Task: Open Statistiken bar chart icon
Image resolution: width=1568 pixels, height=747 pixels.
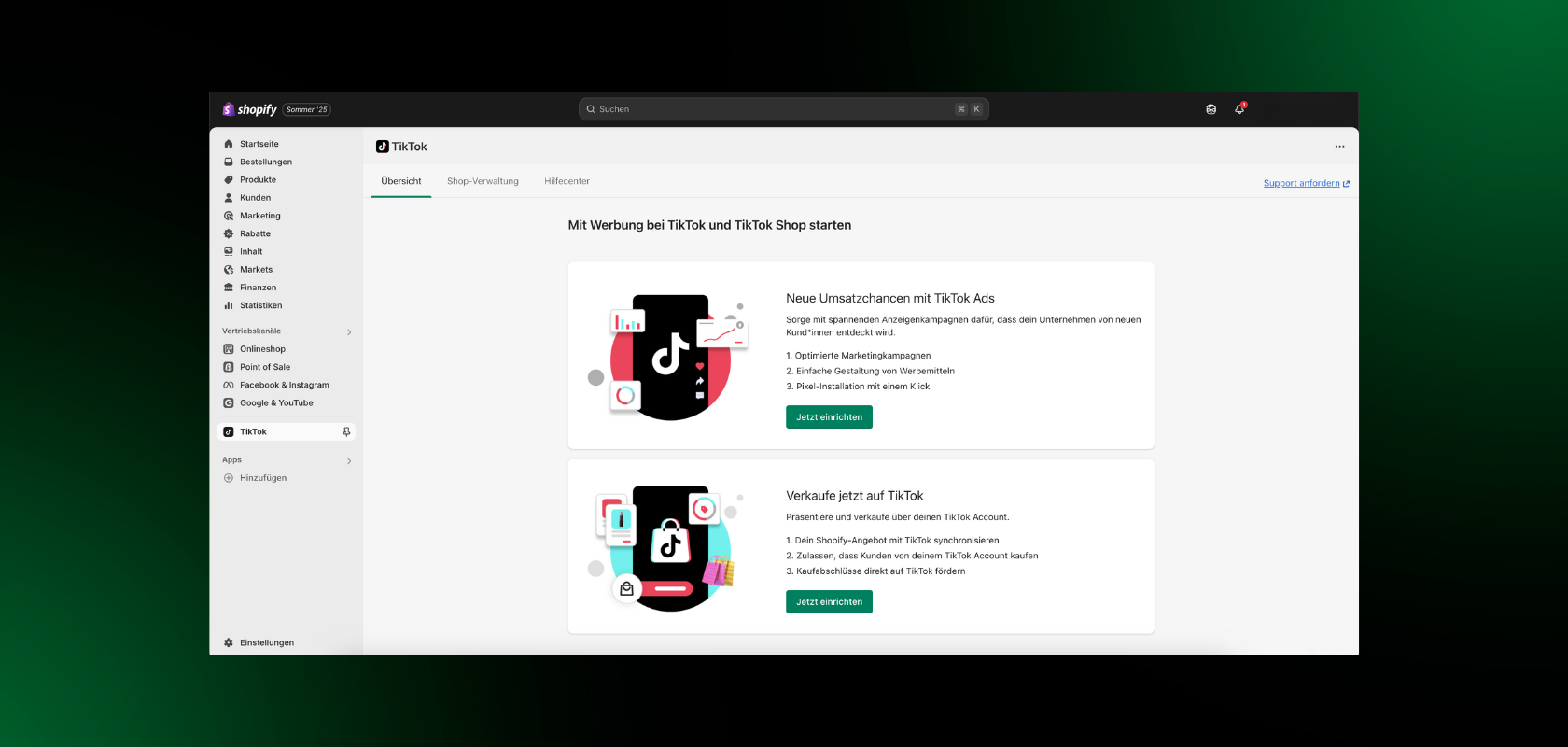Action: point(229,305)
